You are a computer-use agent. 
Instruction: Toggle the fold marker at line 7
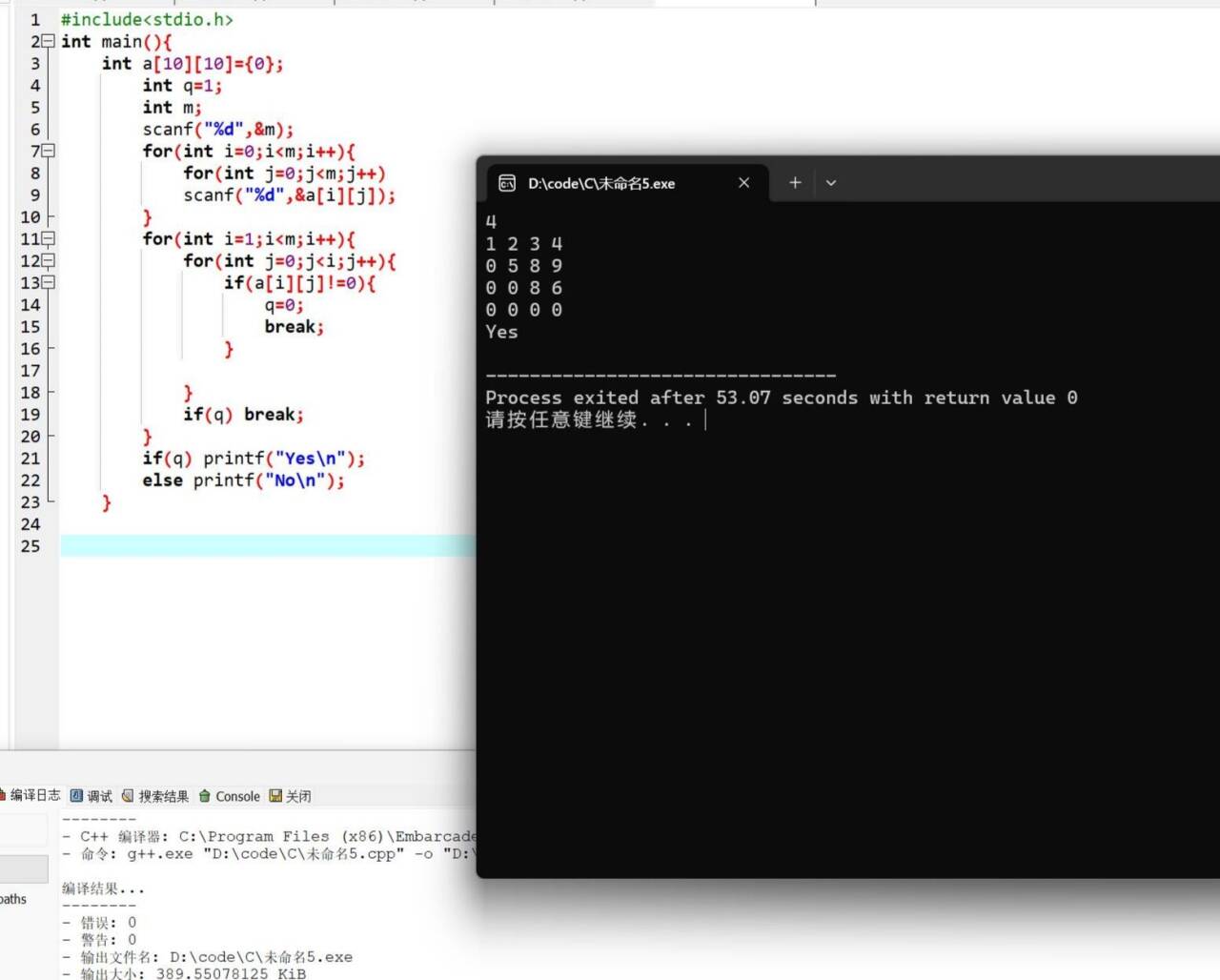47,151
